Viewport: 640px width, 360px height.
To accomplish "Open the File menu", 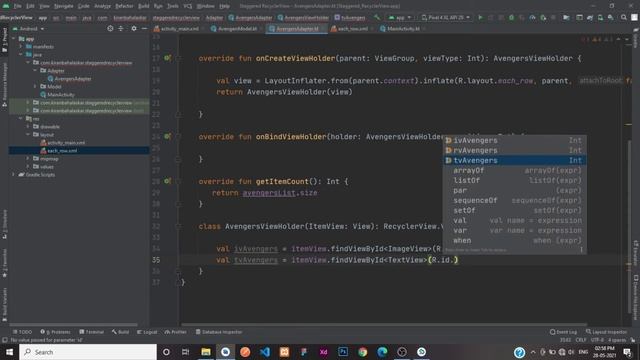I will pos(18,6).
